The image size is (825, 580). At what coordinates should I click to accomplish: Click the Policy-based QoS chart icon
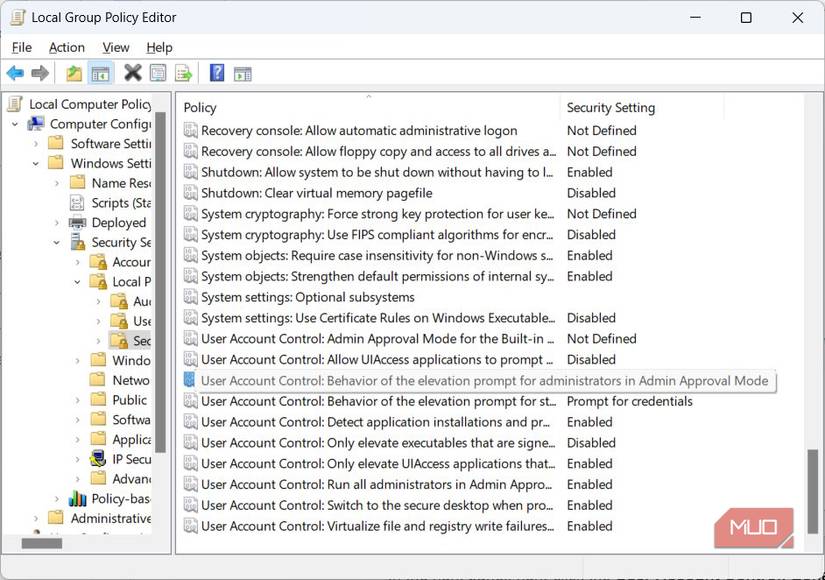pos(77,498)
